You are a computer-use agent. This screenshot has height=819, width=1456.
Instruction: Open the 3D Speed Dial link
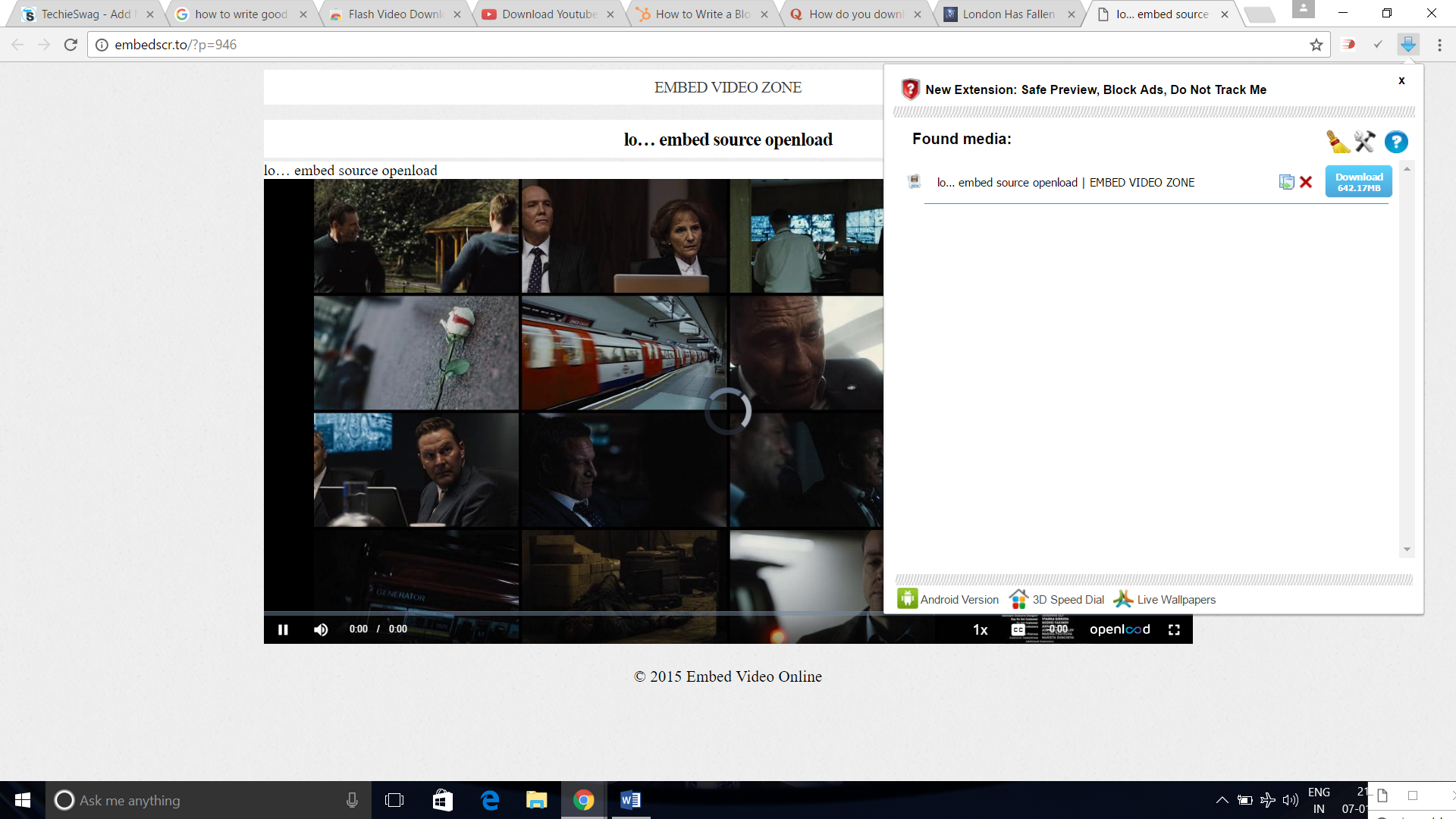tap(1056, 599)
